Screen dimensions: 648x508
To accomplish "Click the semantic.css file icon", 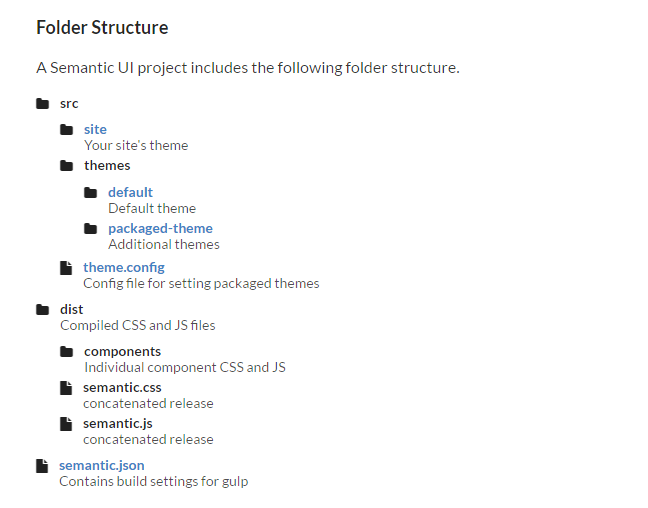I will point(66,387).
